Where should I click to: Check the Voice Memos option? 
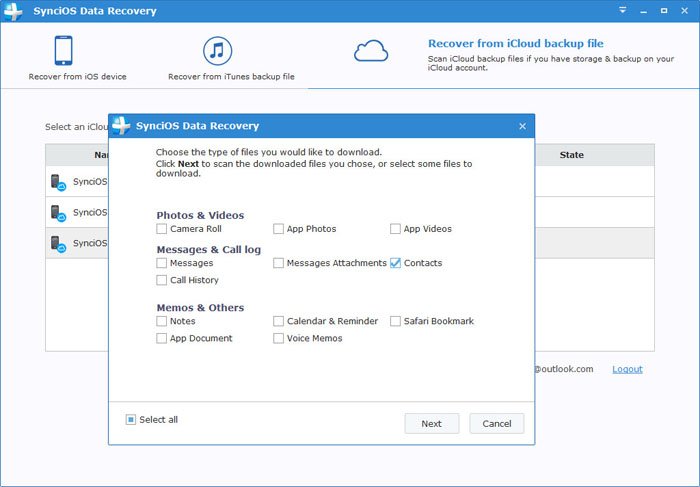[279, 338]
